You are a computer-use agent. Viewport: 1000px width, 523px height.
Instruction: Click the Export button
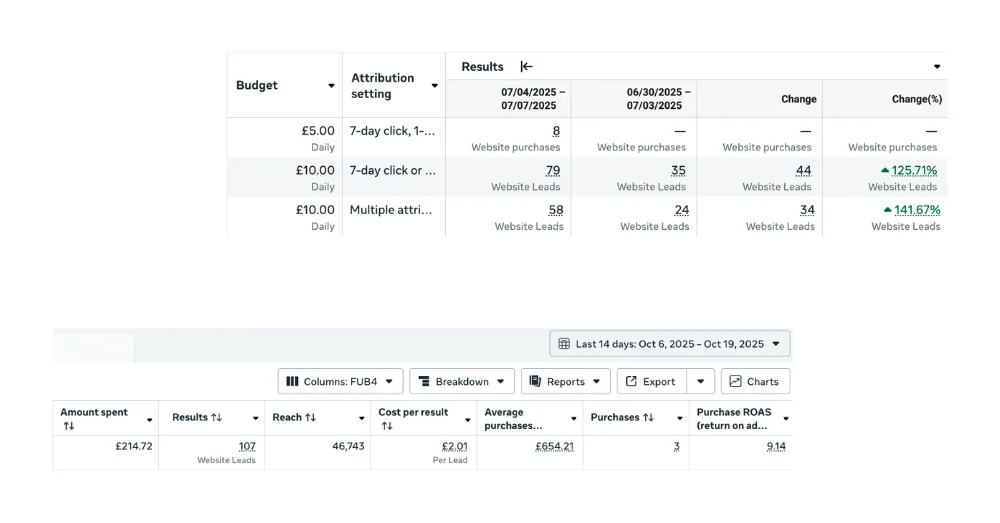(x=650, y=381)
